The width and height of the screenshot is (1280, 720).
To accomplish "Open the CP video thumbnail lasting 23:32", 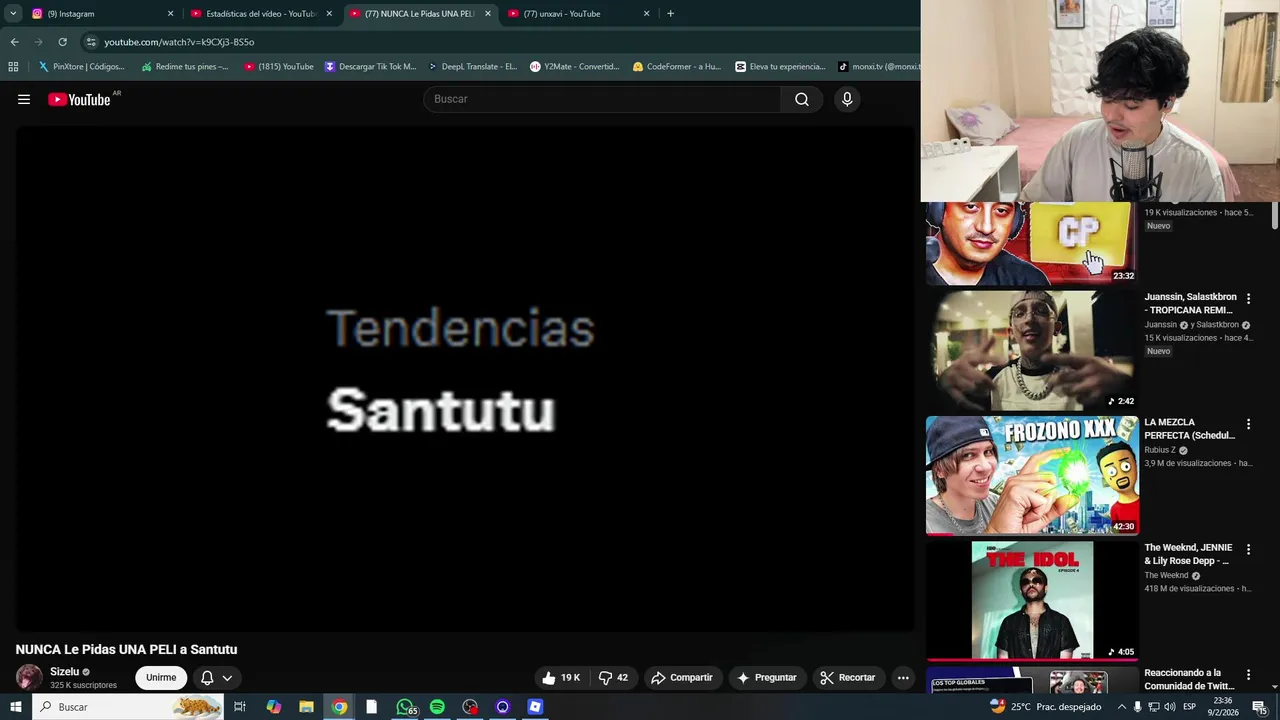I will click(1032, 243).
